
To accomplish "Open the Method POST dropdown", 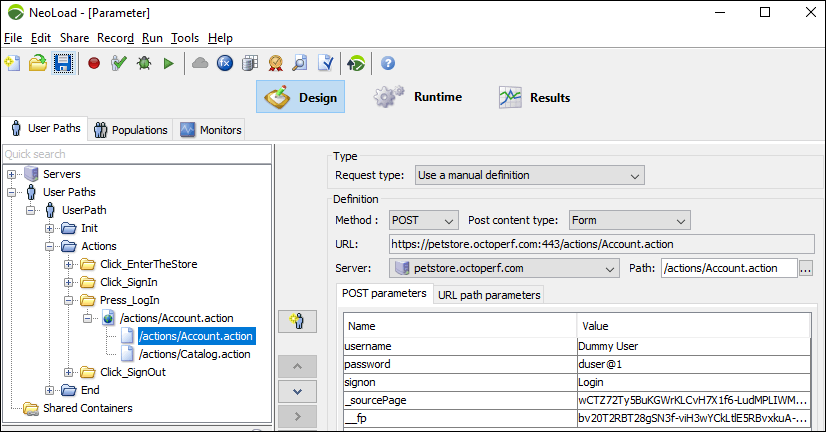I will [x=423, y=220].
